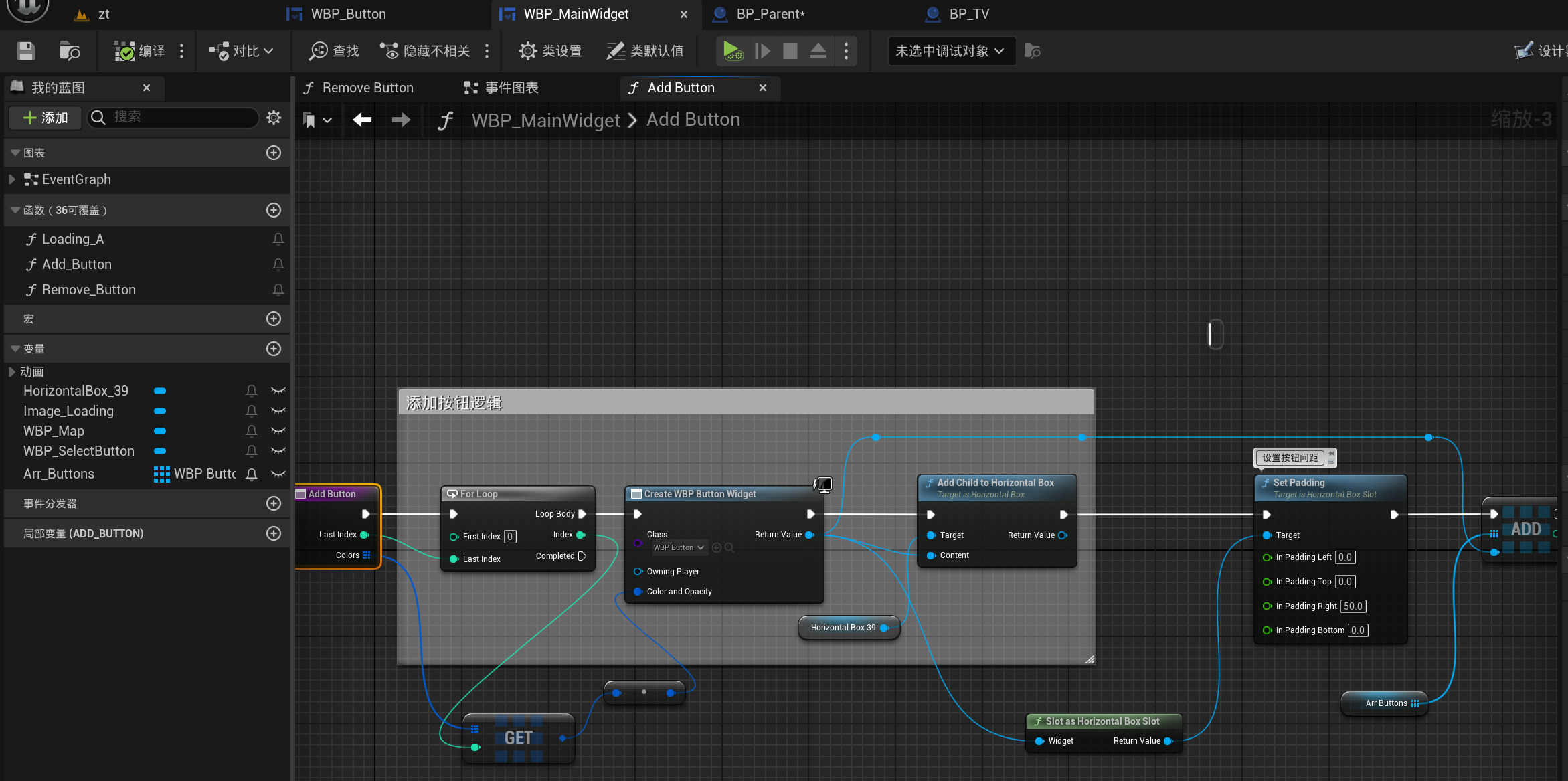Click the HorizontalBox_39 variable type color pill

pyautogui.click(x=160, y=391)
